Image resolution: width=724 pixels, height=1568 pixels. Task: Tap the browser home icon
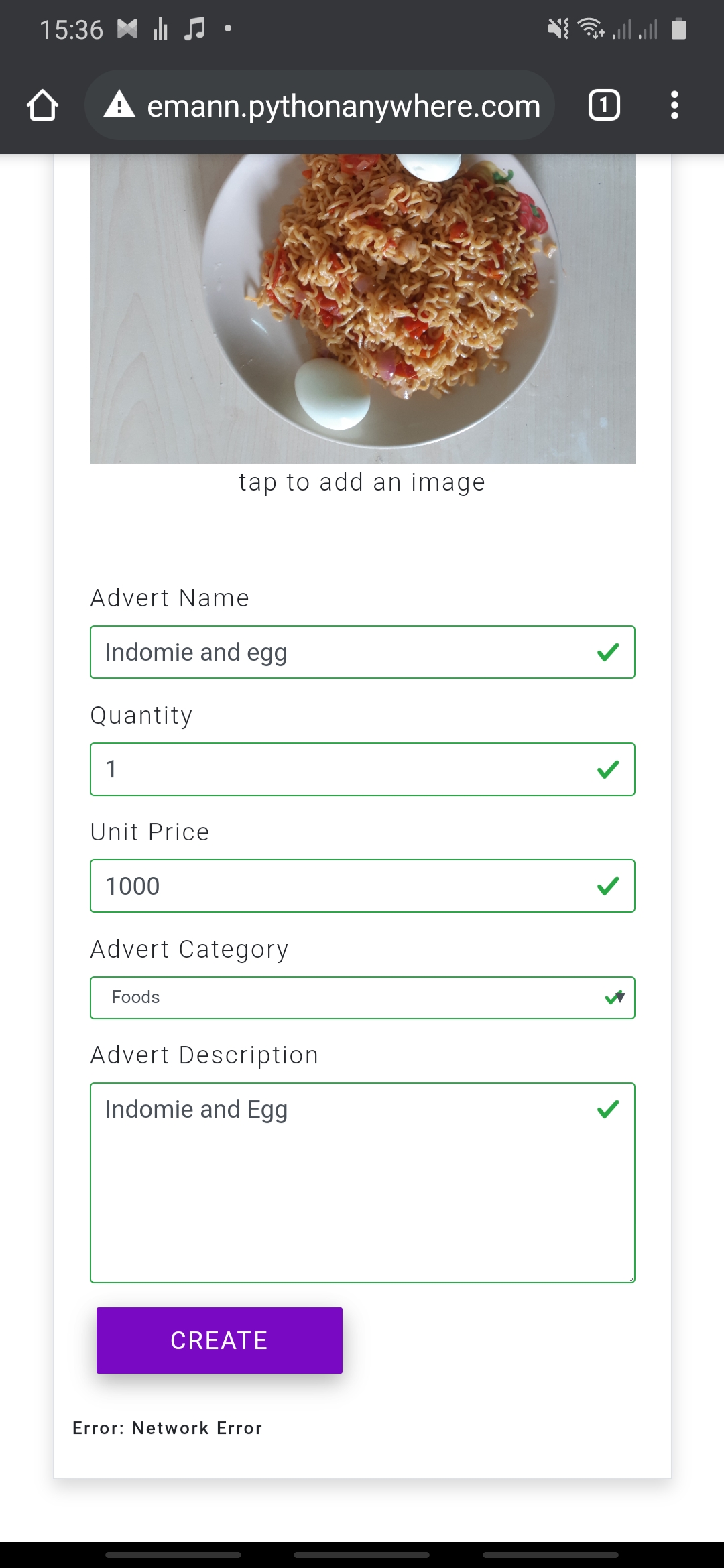click(x=42, y=106)
